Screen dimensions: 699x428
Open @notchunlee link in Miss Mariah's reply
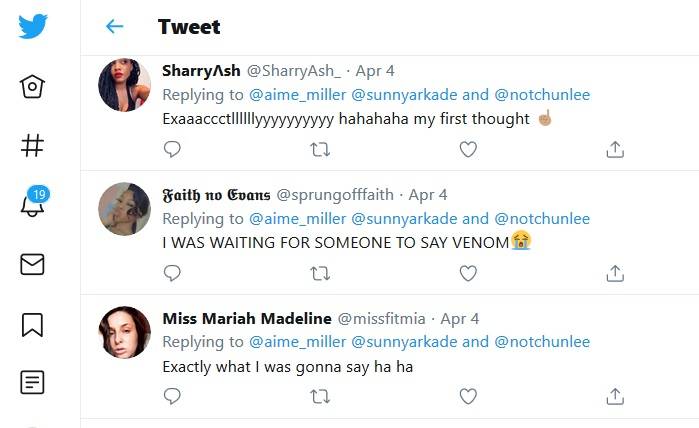(x=542, y=342)
